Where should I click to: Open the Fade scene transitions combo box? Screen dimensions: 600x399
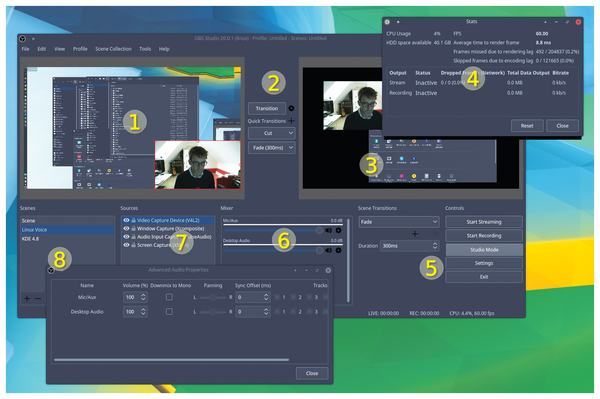pyautogui.click(x=399, y=222)
